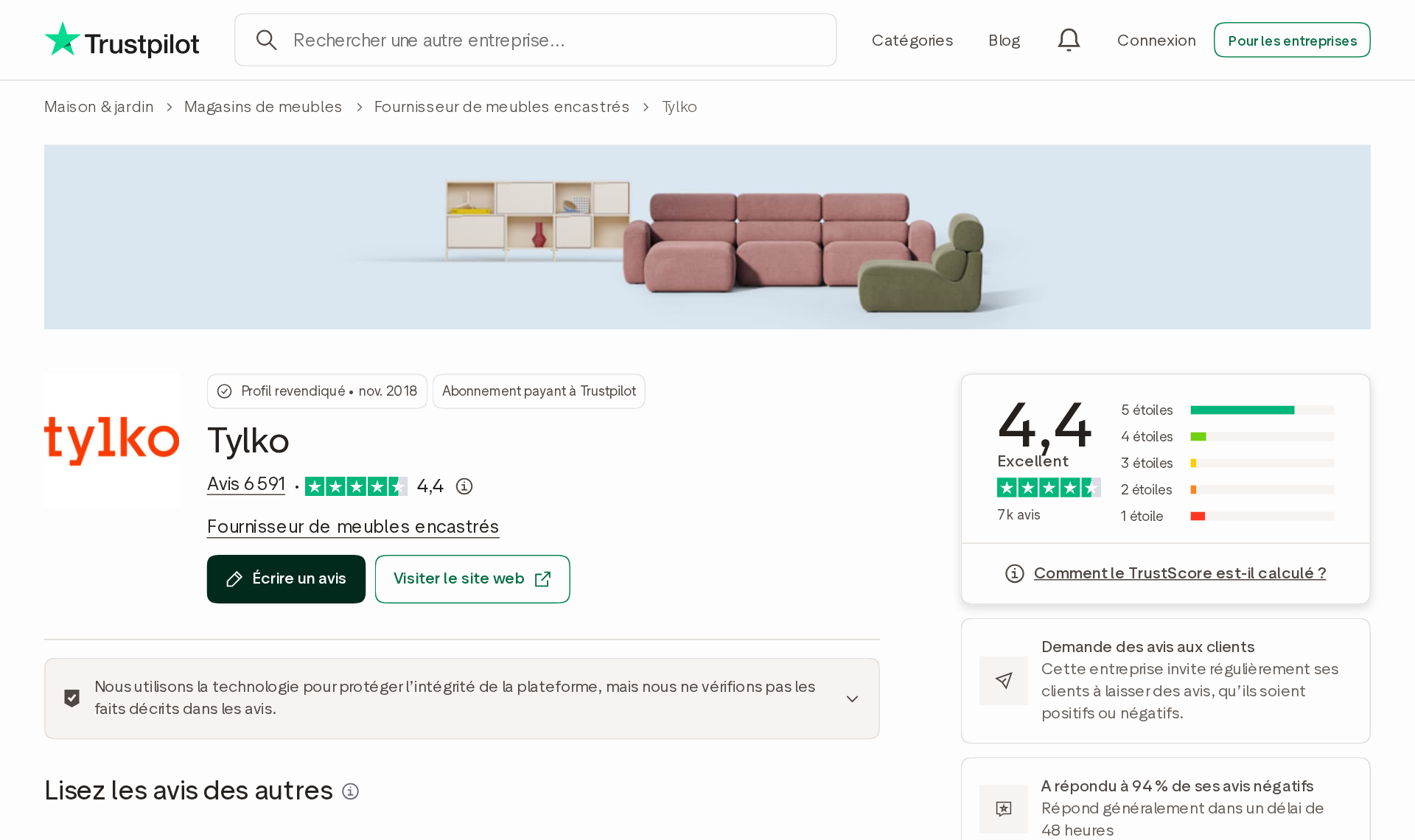This screenshot has height=840, width=1415.
Task: Open Fournisseur de meubles encastrés link under Tylko
Action: (353, 527)
